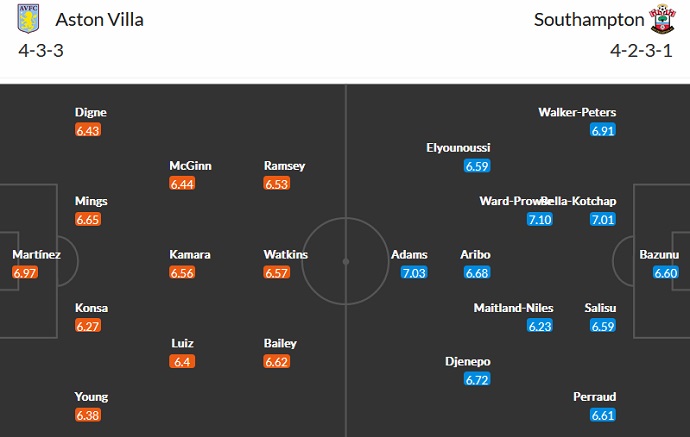
Task: Click Young's 6.38 rating badge
Action: (88, 415)
